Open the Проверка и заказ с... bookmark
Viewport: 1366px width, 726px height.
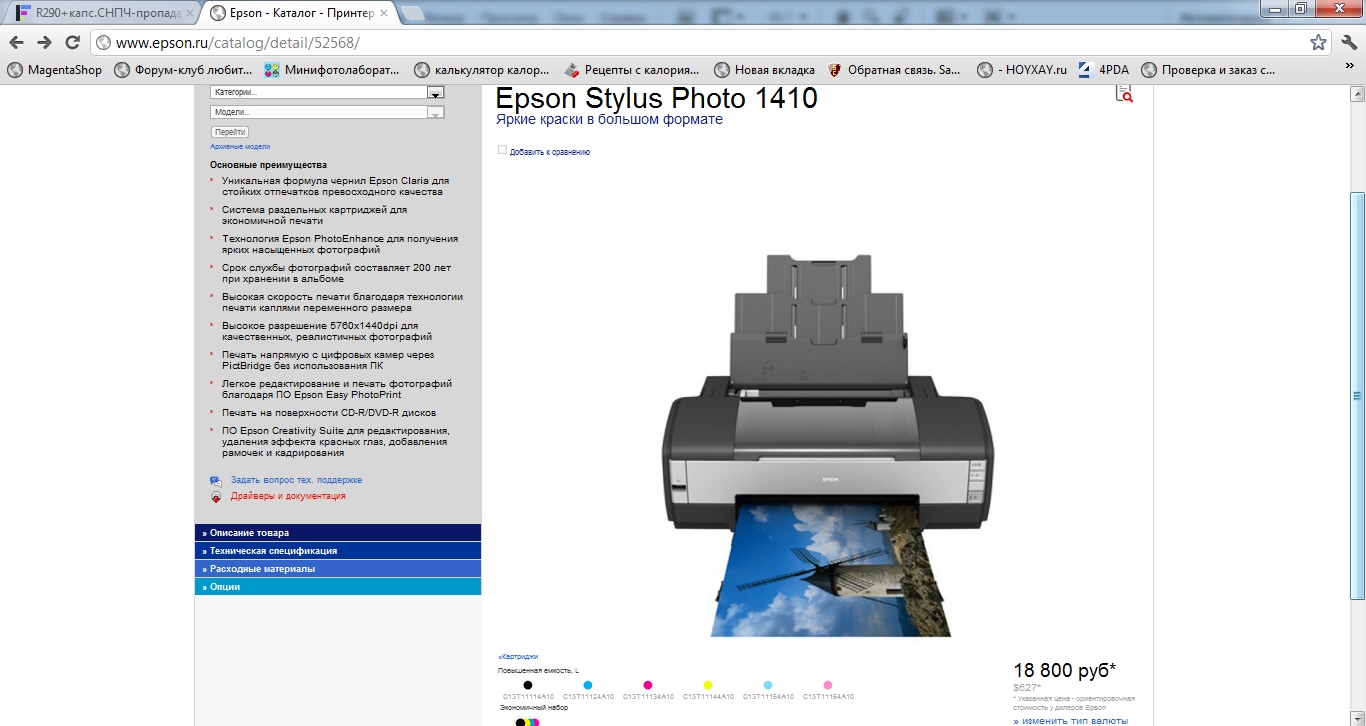1208,70
